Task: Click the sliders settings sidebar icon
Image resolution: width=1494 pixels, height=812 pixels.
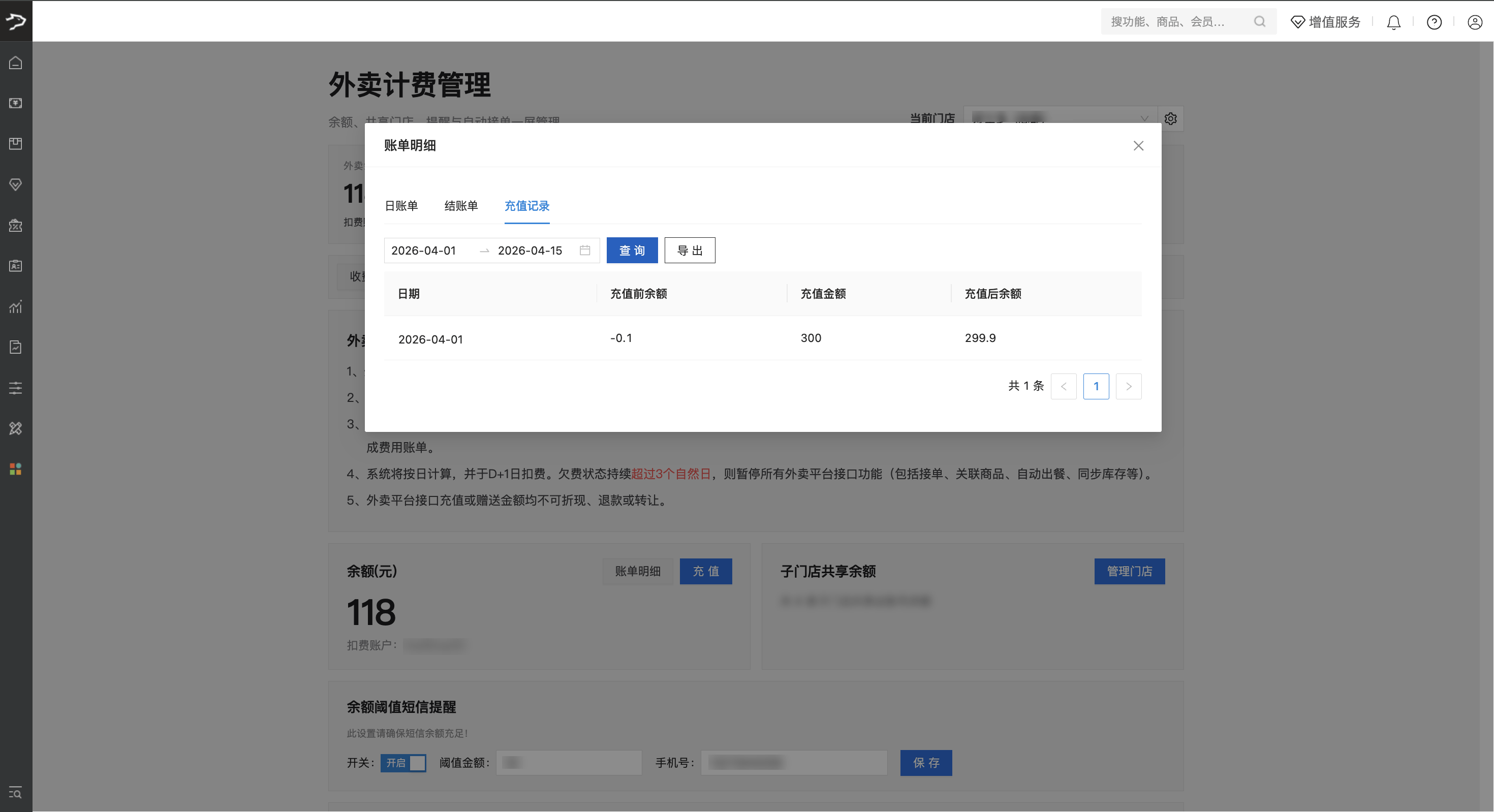Action: pos(16,387)
